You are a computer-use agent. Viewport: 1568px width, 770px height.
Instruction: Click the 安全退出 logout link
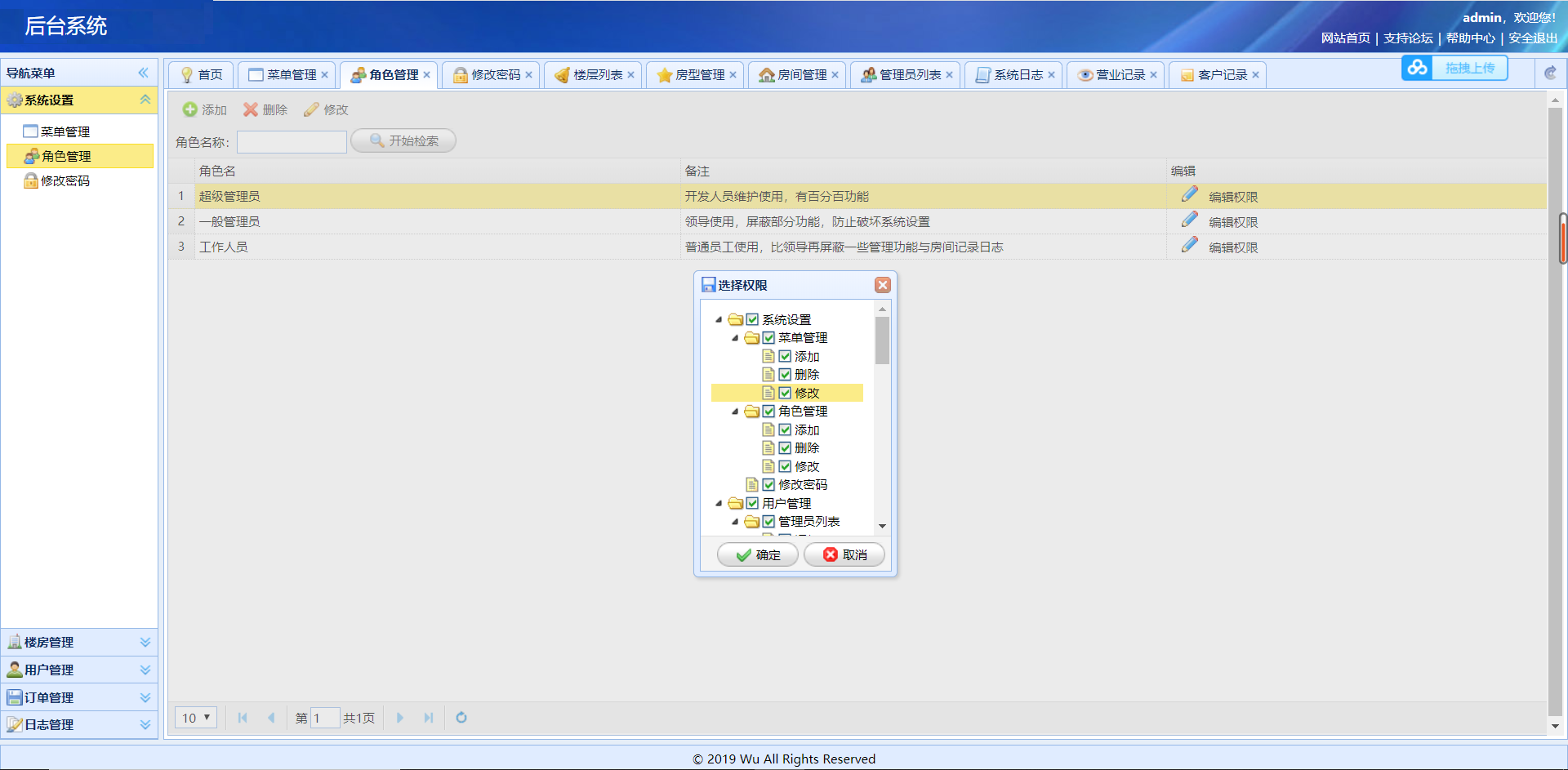[1533, 38]
